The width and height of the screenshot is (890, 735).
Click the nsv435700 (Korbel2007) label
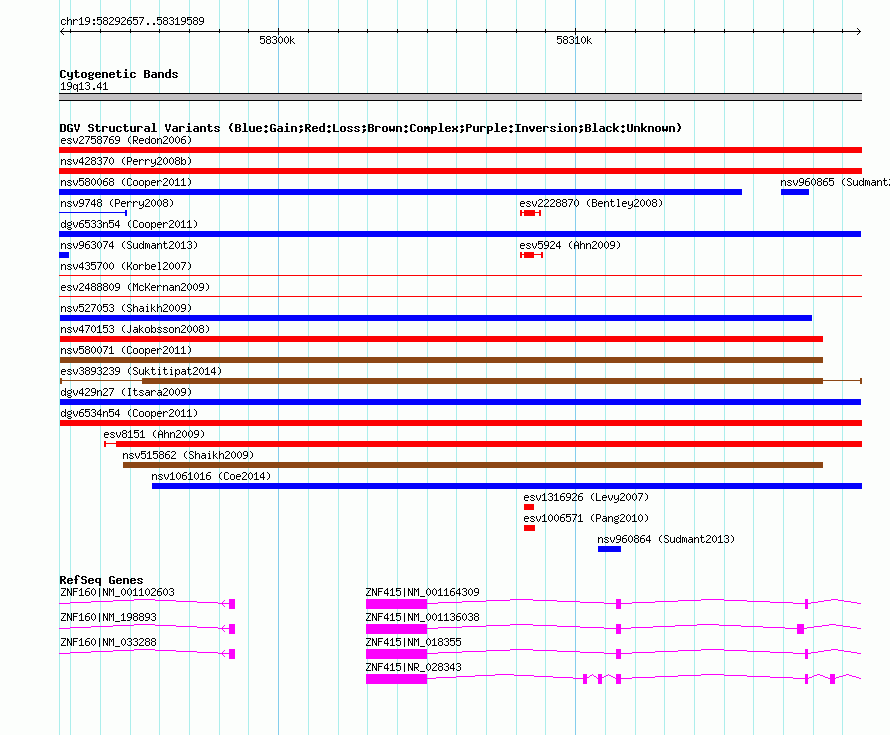126,266
